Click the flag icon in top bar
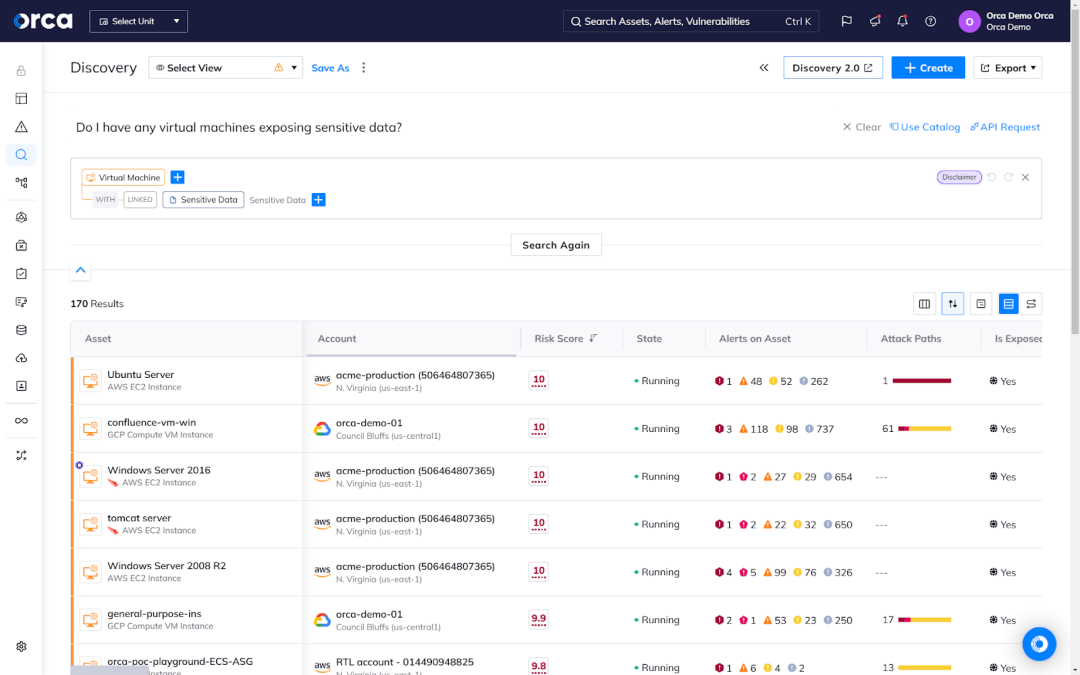Image resolution: width=1080 pixels, height=675 pixels. coord(847,21)
